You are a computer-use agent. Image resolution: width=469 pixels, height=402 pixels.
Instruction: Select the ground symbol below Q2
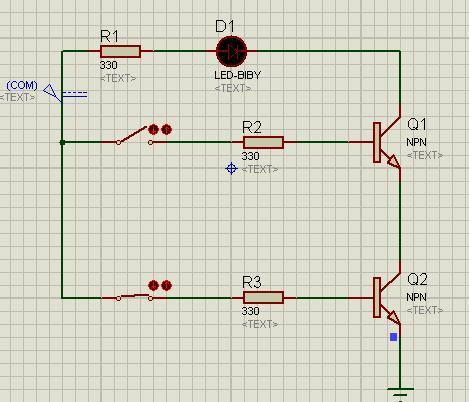(400, 394)
